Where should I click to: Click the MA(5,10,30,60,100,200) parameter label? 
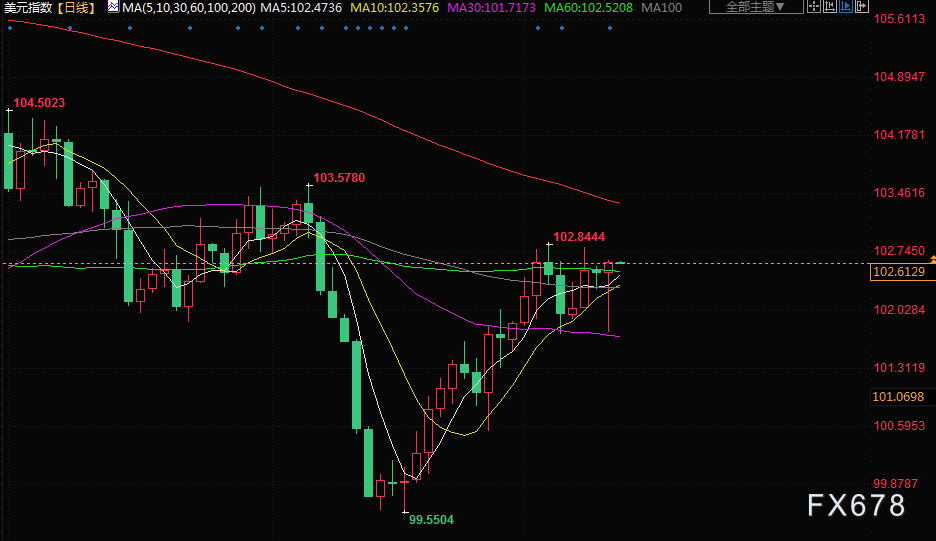tap(189, 8)
